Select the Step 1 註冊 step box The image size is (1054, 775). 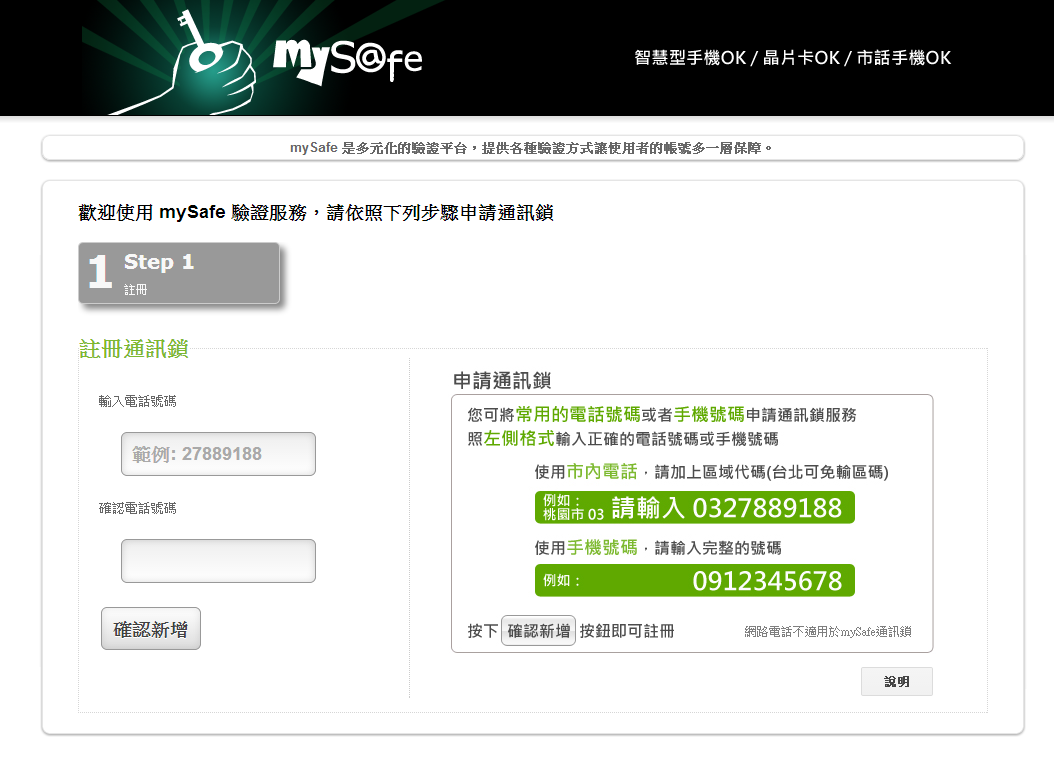[x=179, y=274]
